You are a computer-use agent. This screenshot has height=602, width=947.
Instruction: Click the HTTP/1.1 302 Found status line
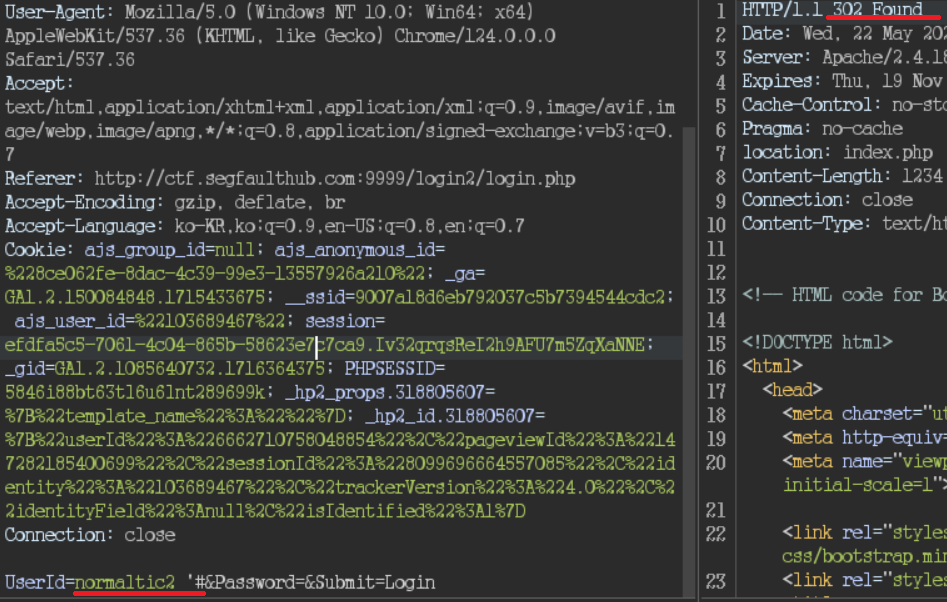tap(832, 10)
